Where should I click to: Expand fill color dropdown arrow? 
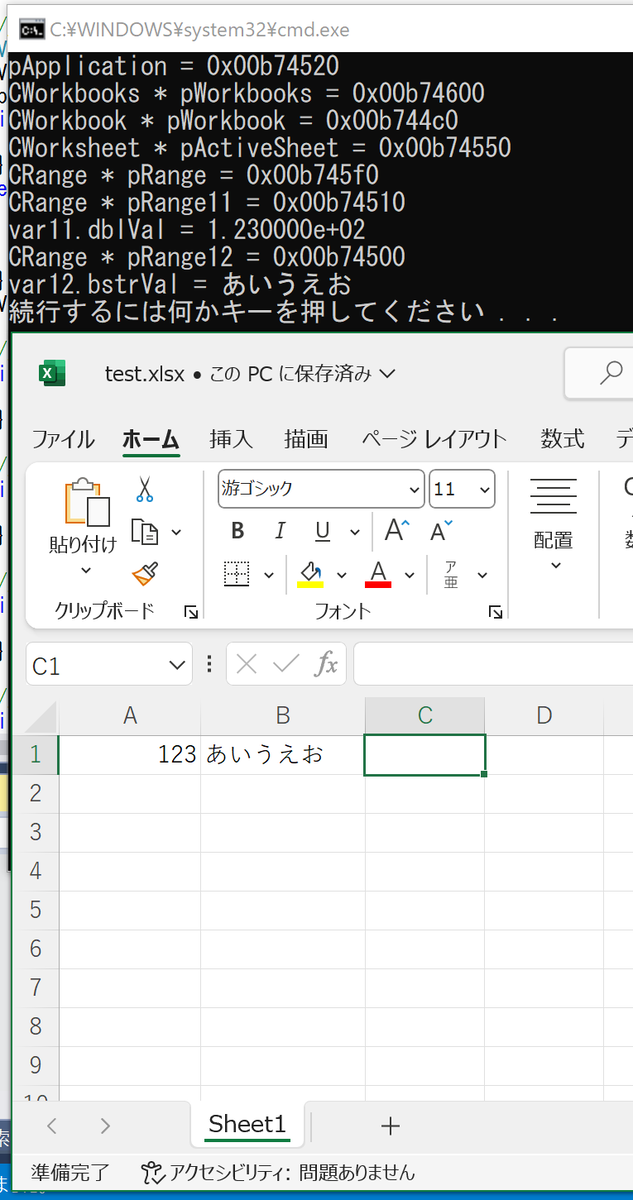pyautogui.click(x=341, y=575)
